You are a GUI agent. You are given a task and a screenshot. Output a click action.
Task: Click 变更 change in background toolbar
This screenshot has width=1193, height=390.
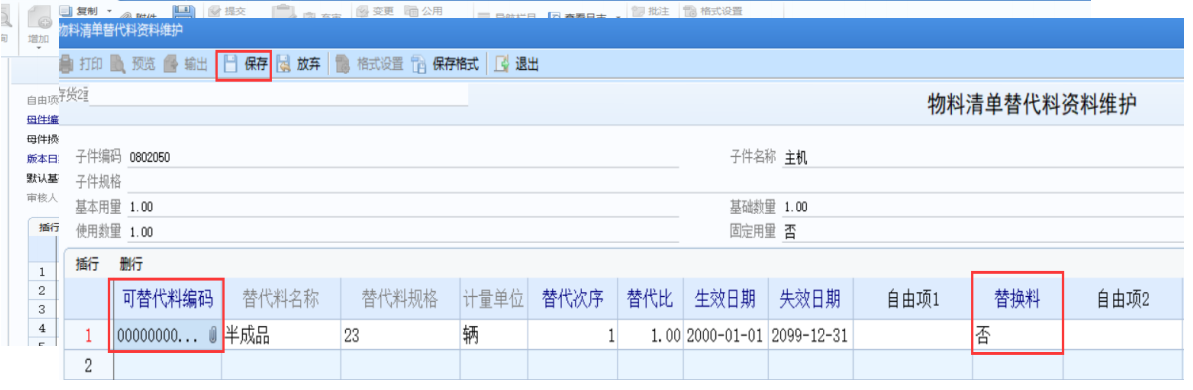(376, 11)
